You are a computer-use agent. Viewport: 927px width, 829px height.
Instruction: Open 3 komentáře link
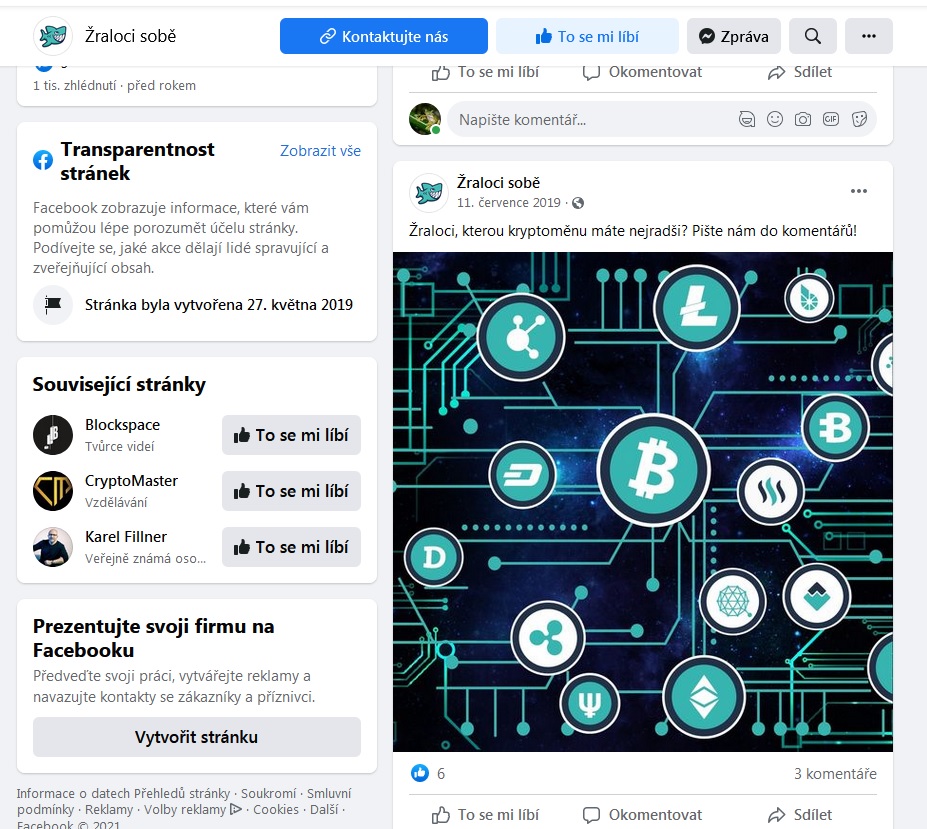(835, 773)
